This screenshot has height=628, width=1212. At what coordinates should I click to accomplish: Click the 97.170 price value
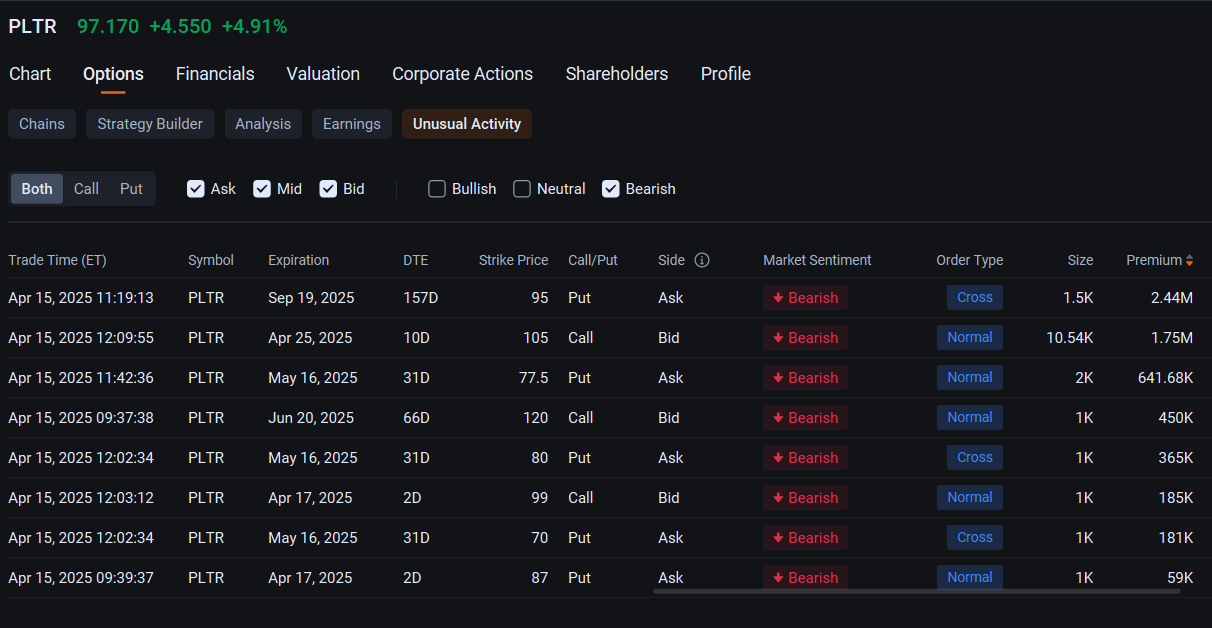tap(108, 27)
